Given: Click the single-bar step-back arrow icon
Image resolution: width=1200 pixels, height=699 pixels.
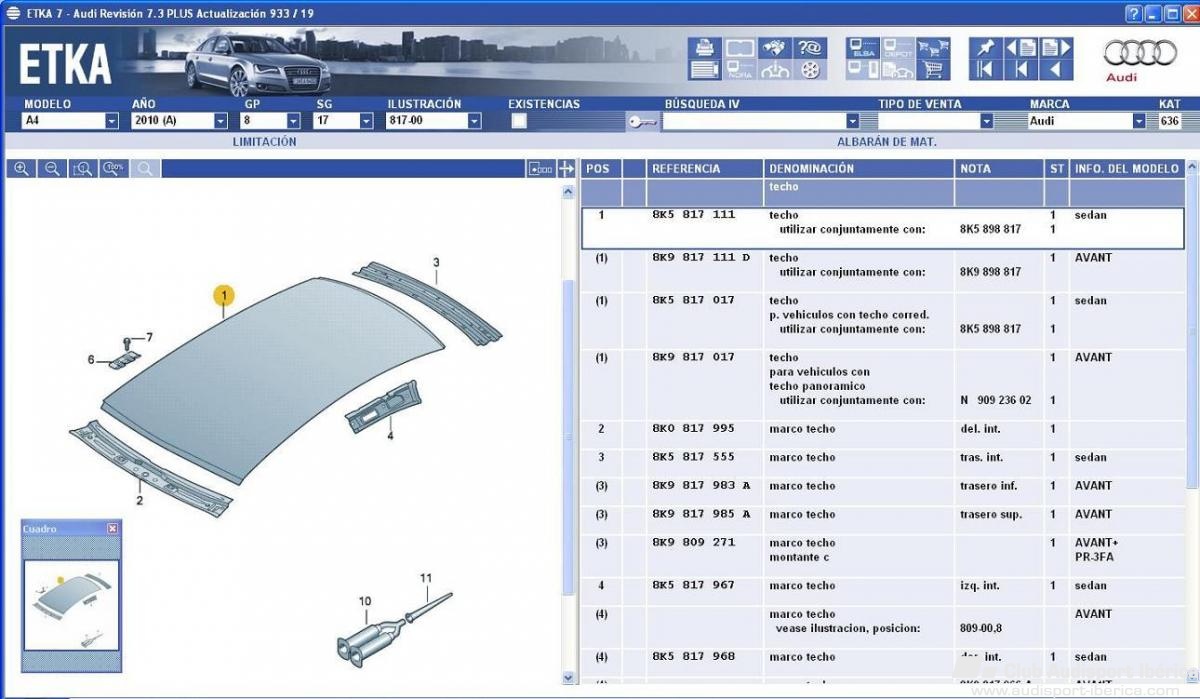Looking at the screenshot, I should [1021, 70].
